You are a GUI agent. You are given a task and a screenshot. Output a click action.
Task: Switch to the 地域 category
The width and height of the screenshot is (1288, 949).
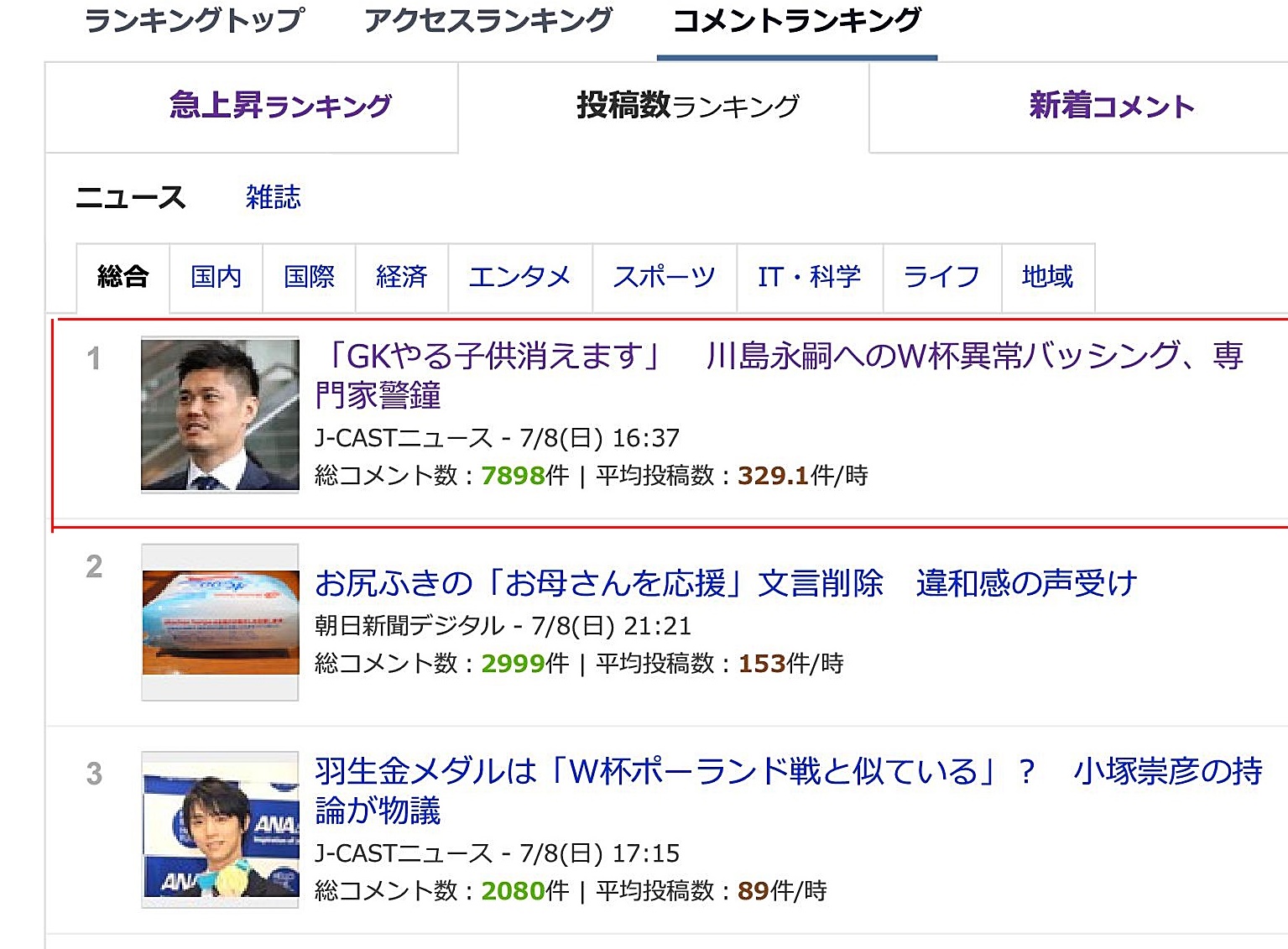coord(1047,277)
